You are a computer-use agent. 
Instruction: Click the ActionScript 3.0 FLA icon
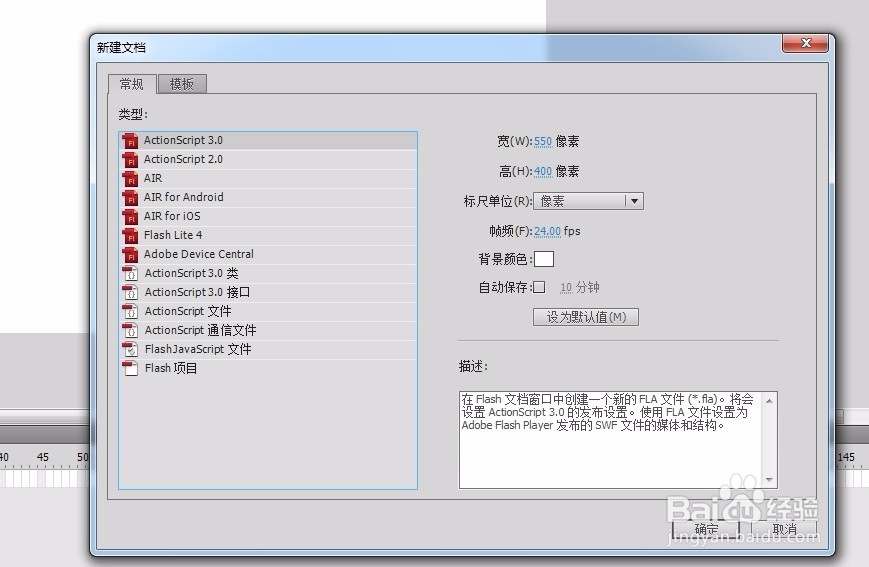(x=130, y=141)
